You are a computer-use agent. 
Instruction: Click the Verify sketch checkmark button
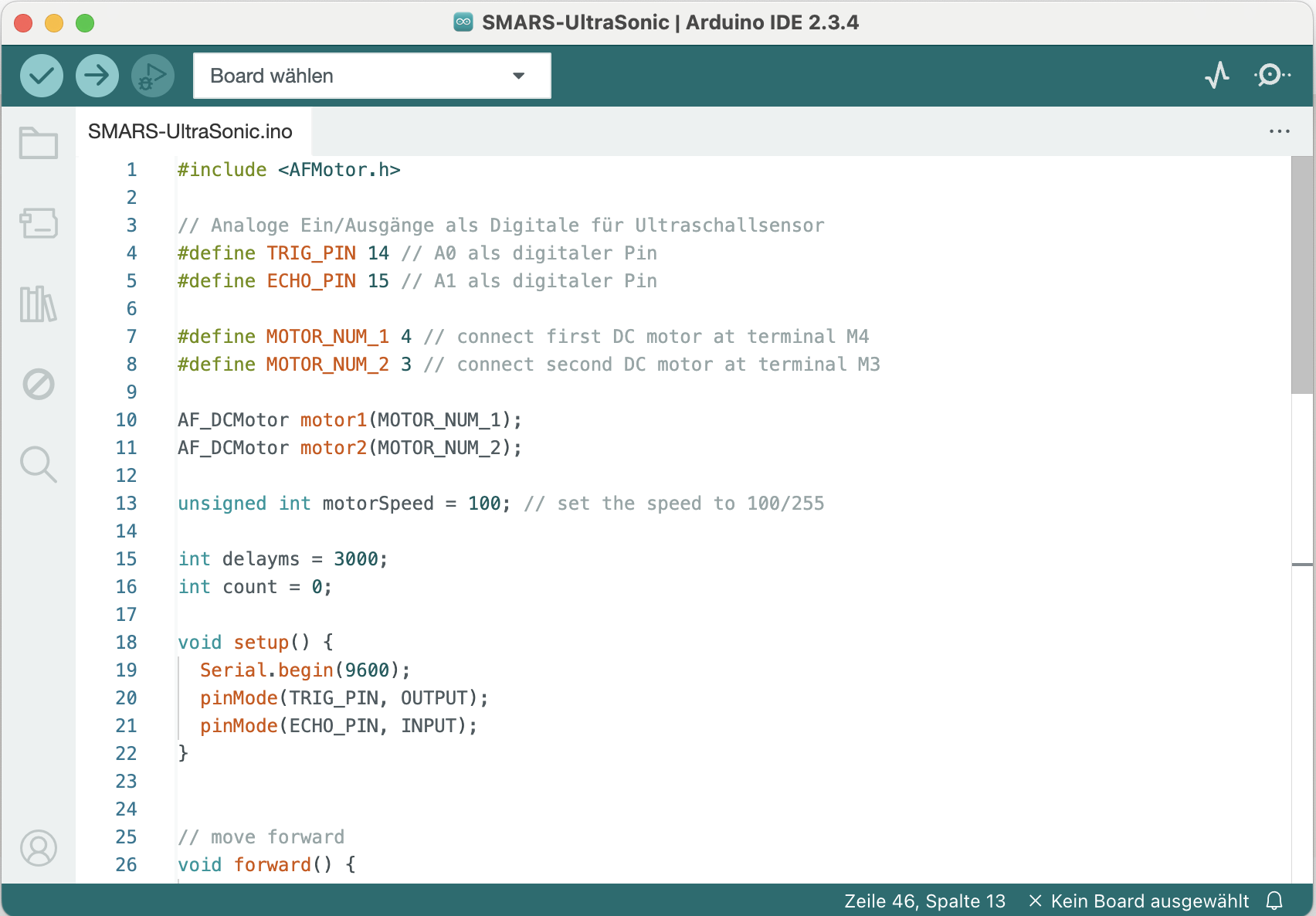coord(42,76)
